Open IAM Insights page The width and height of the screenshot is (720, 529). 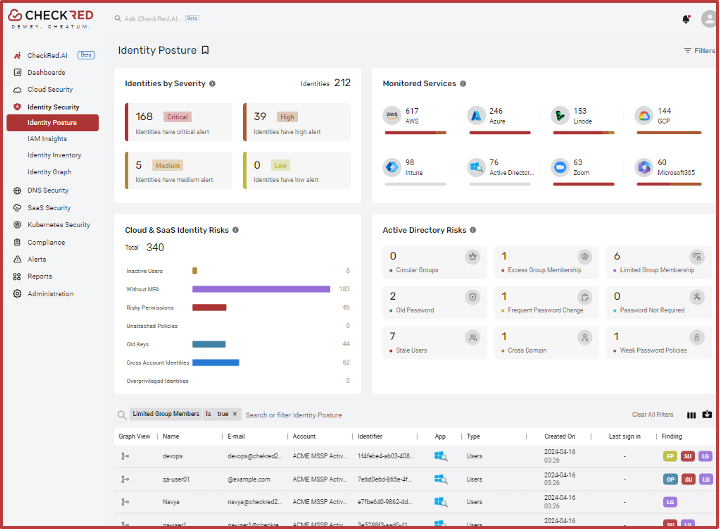(47, 139)
